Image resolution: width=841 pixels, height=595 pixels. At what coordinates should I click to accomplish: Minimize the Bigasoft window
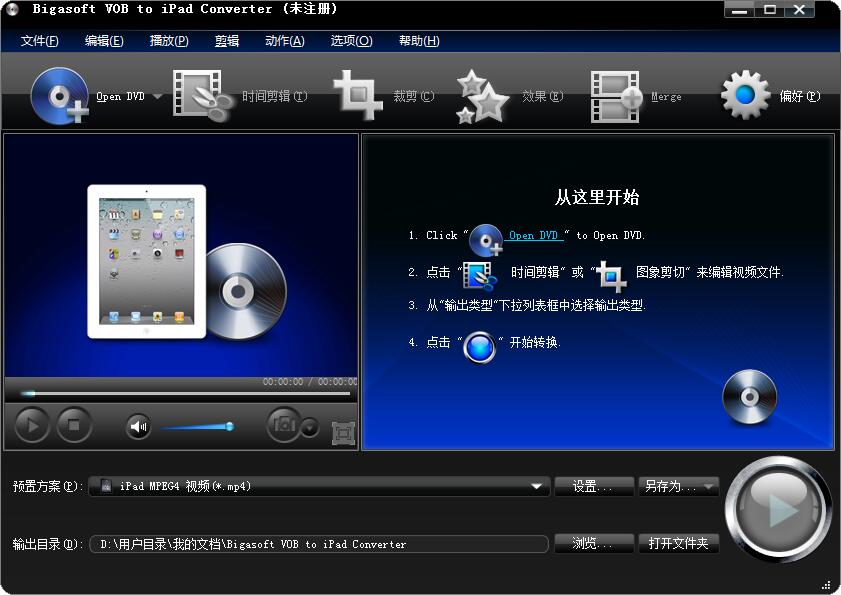click(x=739, y=10)
